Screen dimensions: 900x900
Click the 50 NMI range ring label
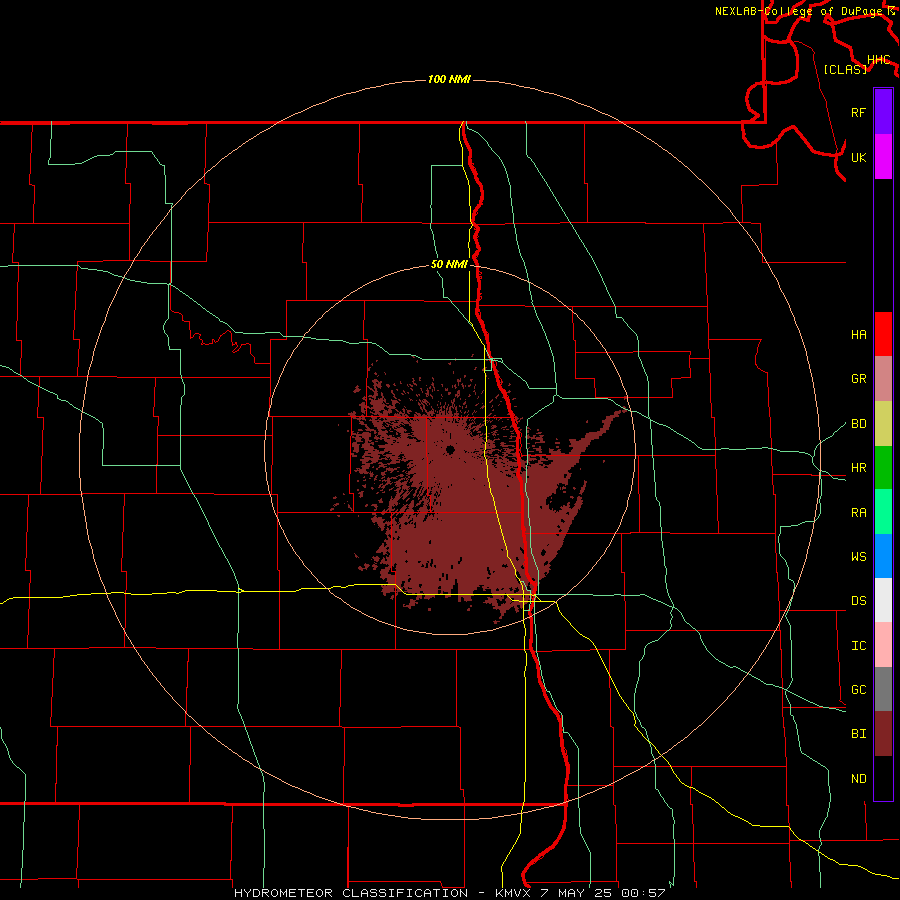(449, 264)
